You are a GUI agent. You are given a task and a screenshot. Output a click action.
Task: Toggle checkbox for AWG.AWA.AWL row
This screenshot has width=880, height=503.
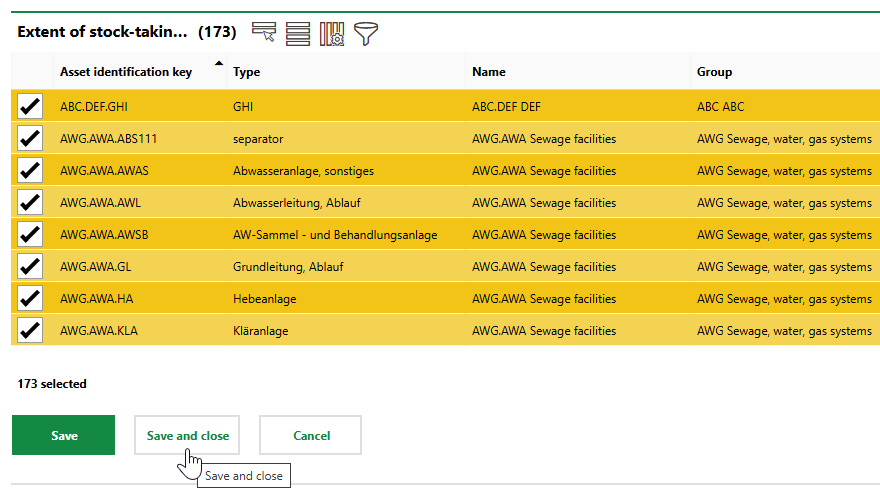[30, 202]
